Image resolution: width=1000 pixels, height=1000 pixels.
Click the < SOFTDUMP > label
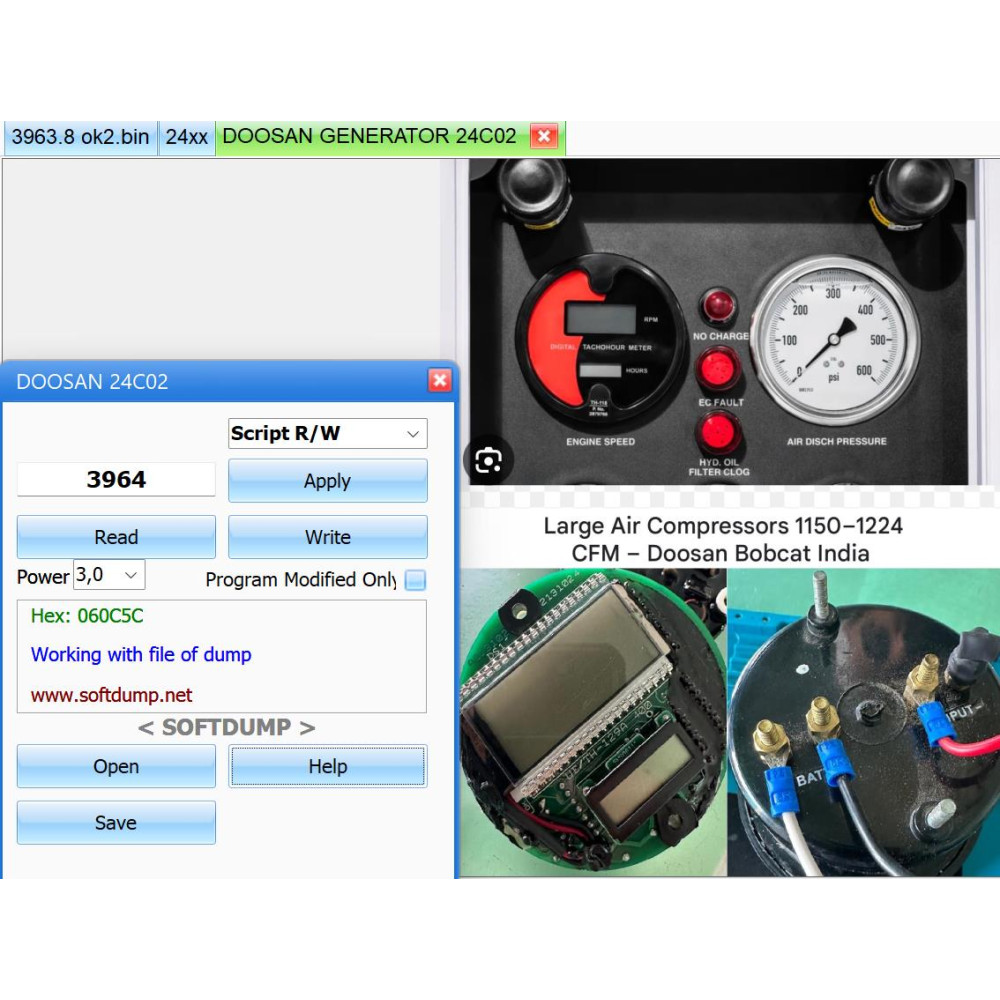pos(226,728)
